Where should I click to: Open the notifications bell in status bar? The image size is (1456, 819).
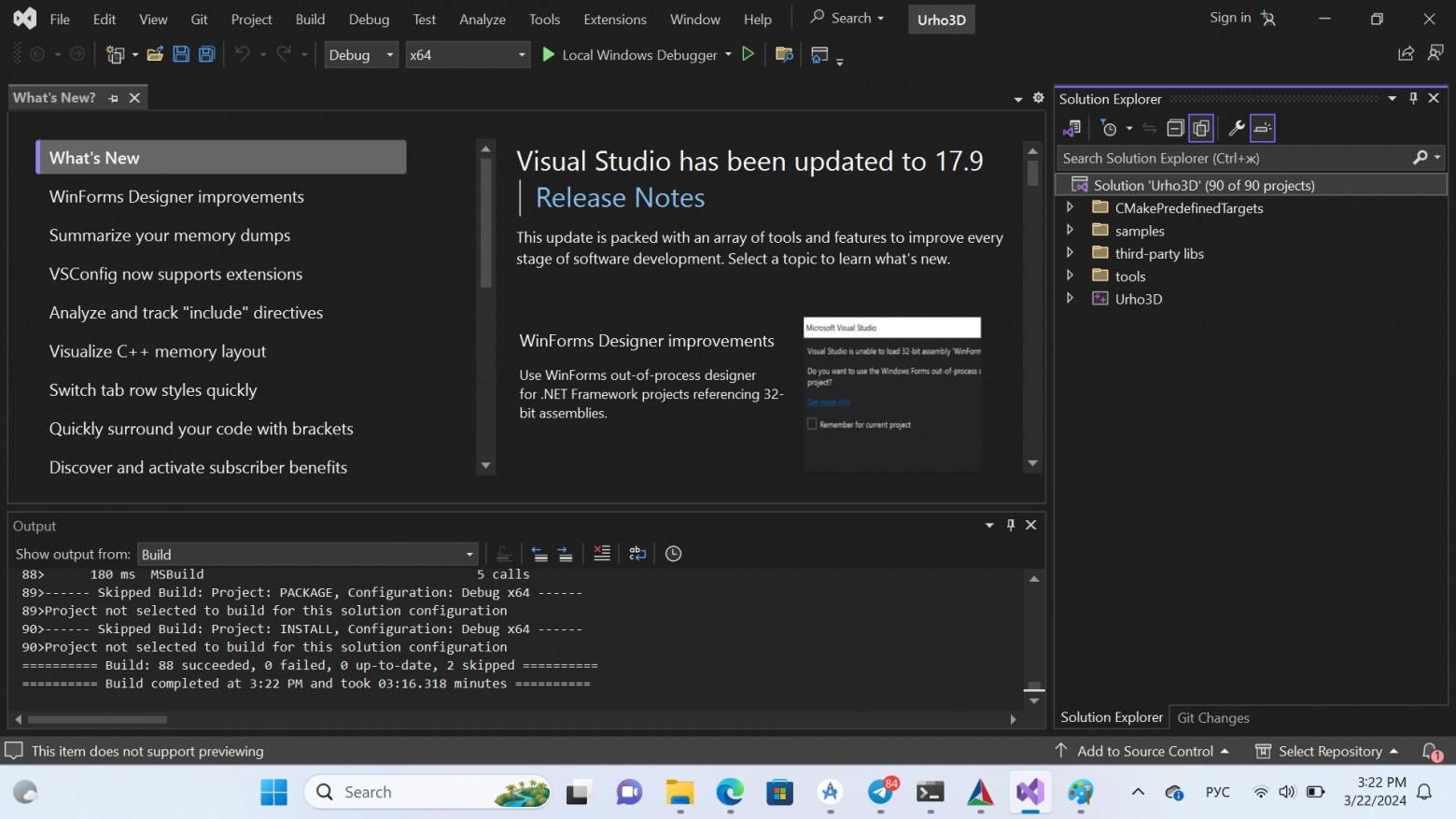click(x=1431, y=751)
